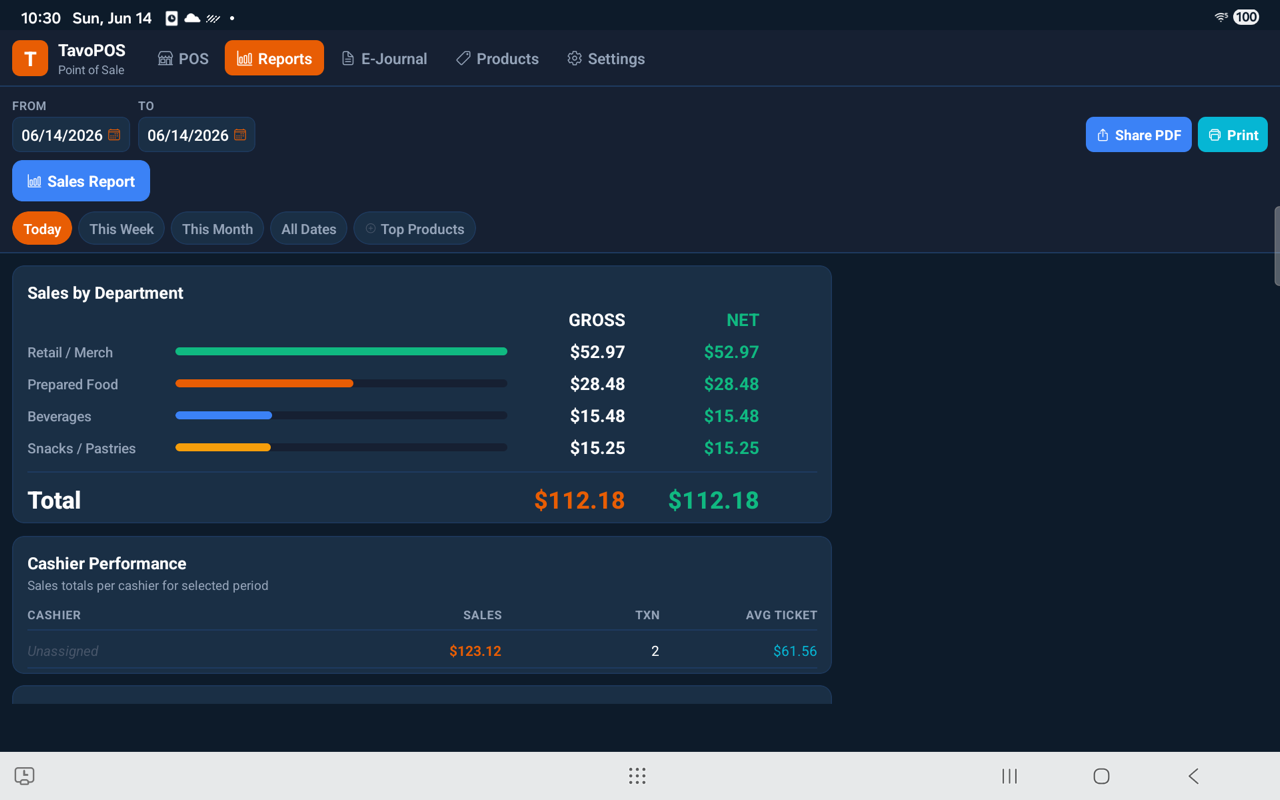Click the orange TavoPOS logo icon
This screenshot has height=800, width=1280.
pos(30,58)
